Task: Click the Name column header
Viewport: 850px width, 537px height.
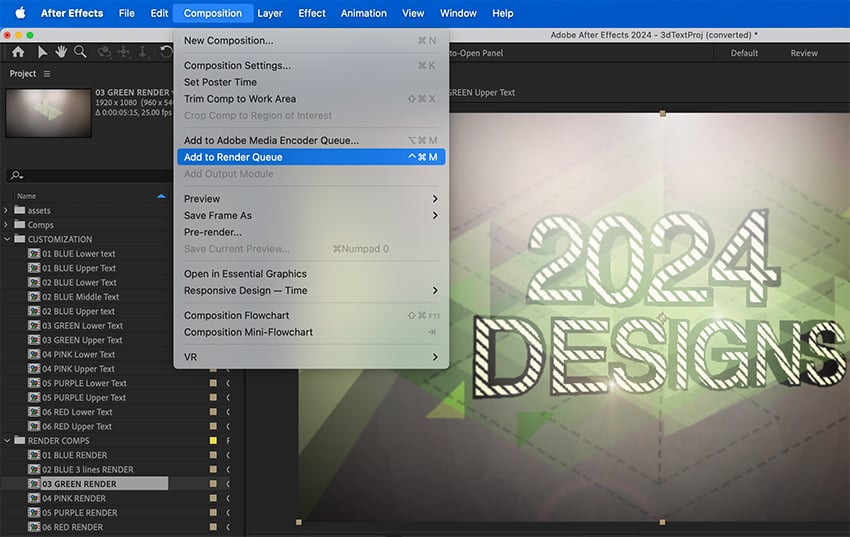Action: pyautogui.click(x=27, y=196)
